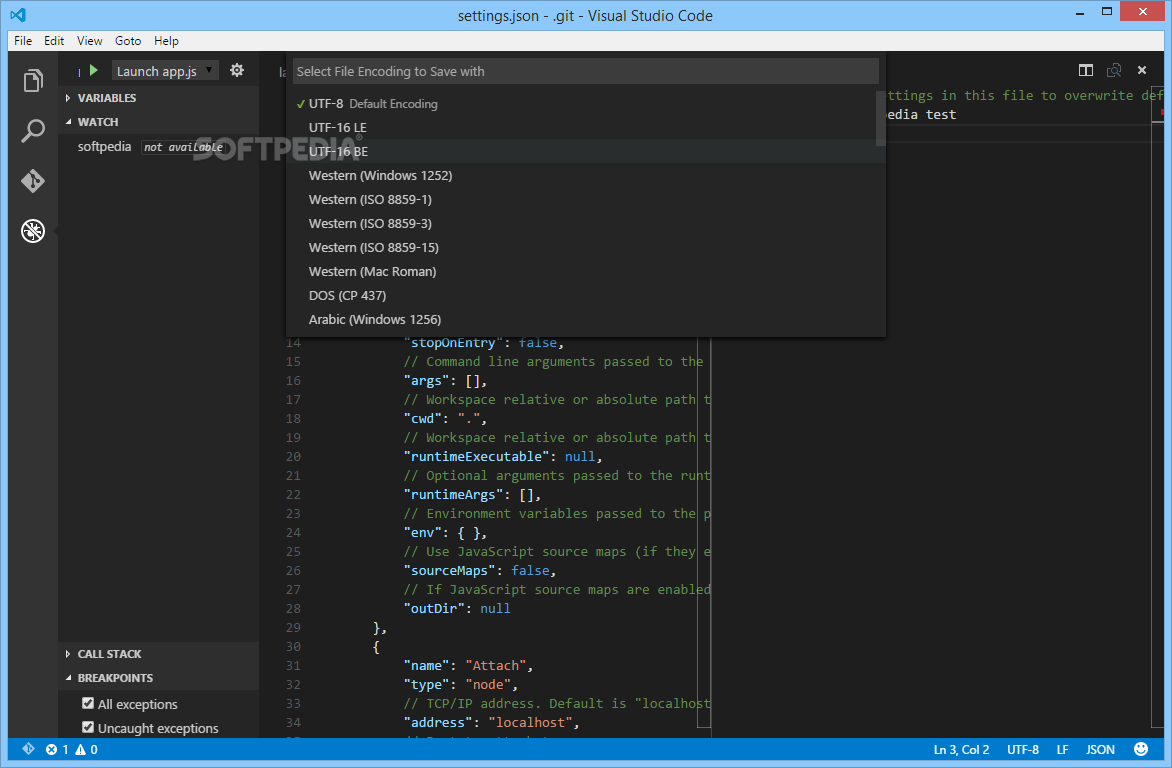Open the Git source control view
The height and width of the screenshot is (768, 1172).
click(x=32, y=181)
